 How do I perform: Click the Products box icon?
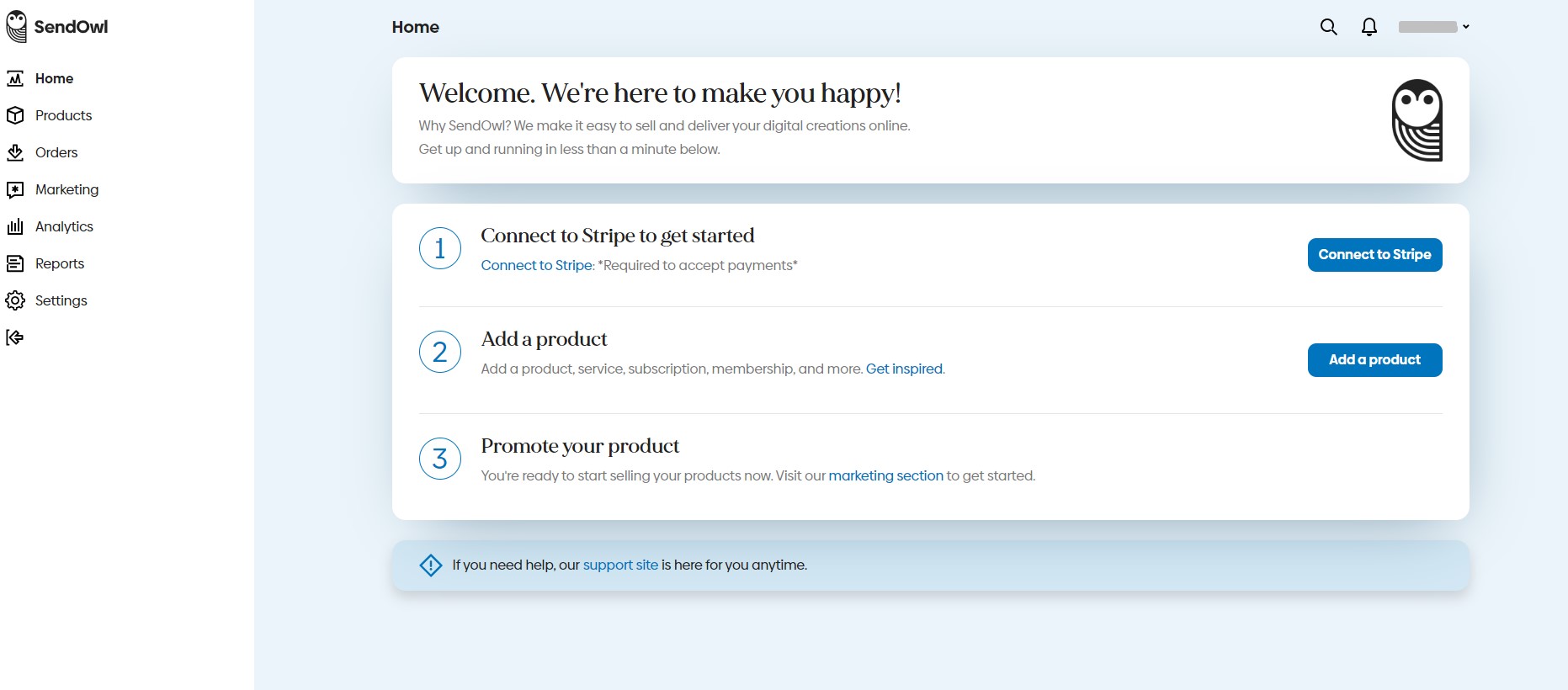pyautogui.click(x=15, y=115)
